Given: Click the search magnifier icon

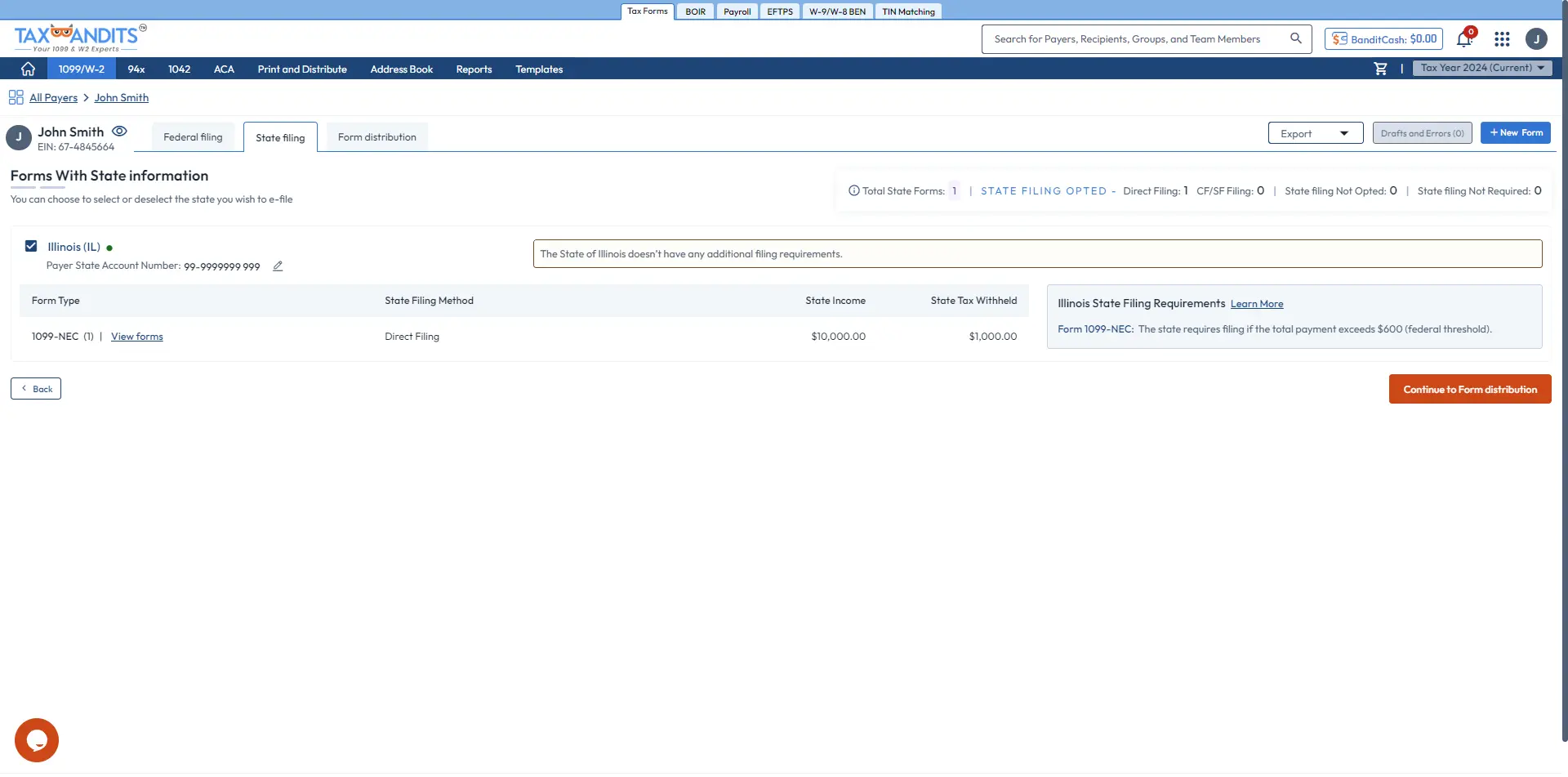Looking at the screenshot, I should point(1295,38).
